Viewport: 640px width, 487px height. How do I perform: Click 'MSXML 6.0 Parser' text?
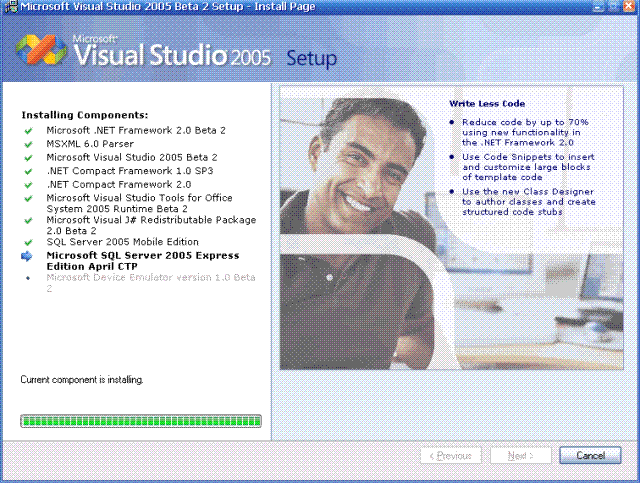click(90, 144)
